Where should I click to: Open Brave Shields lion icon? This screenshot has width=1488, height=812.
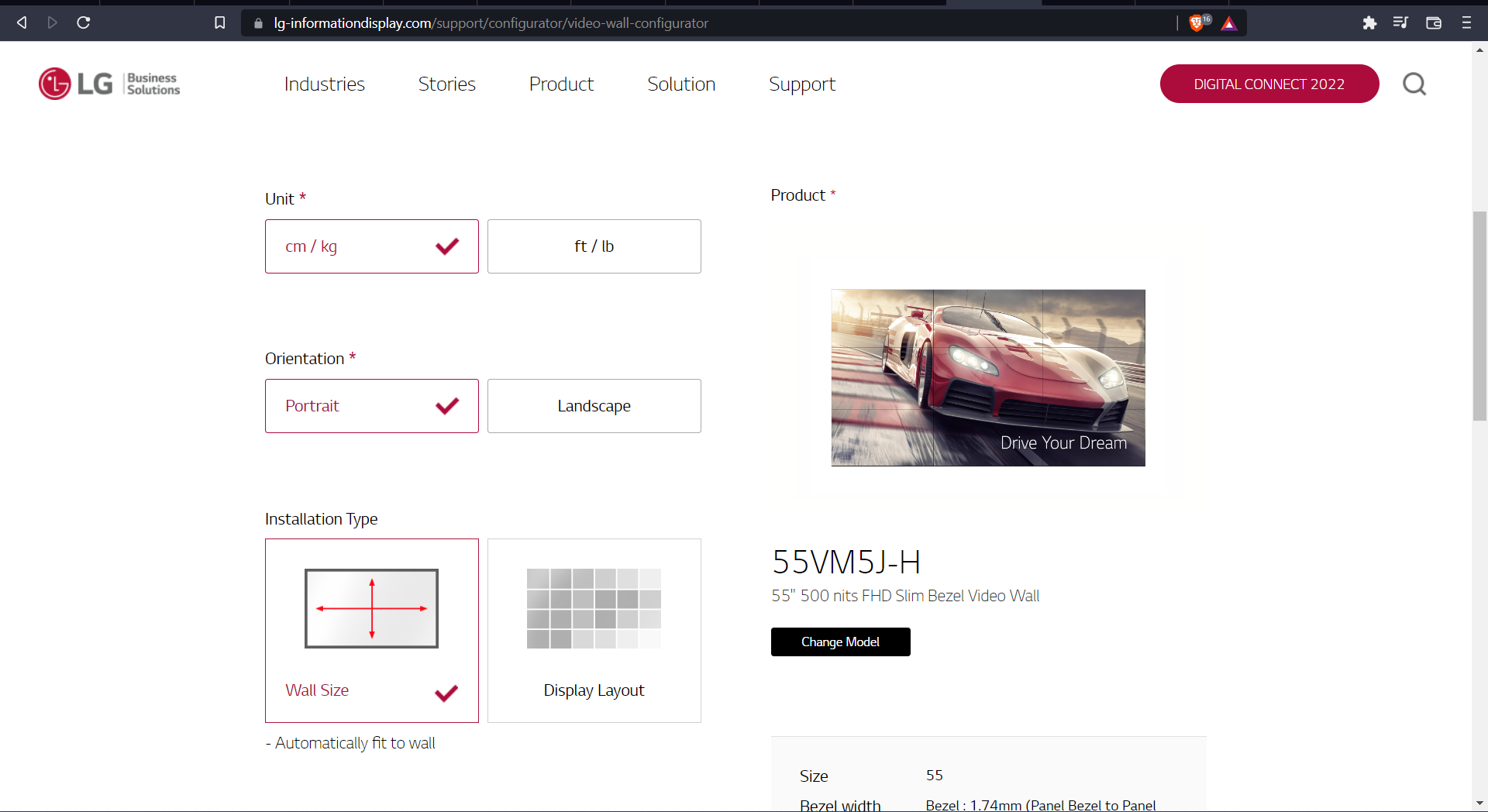click(1197, 22)
